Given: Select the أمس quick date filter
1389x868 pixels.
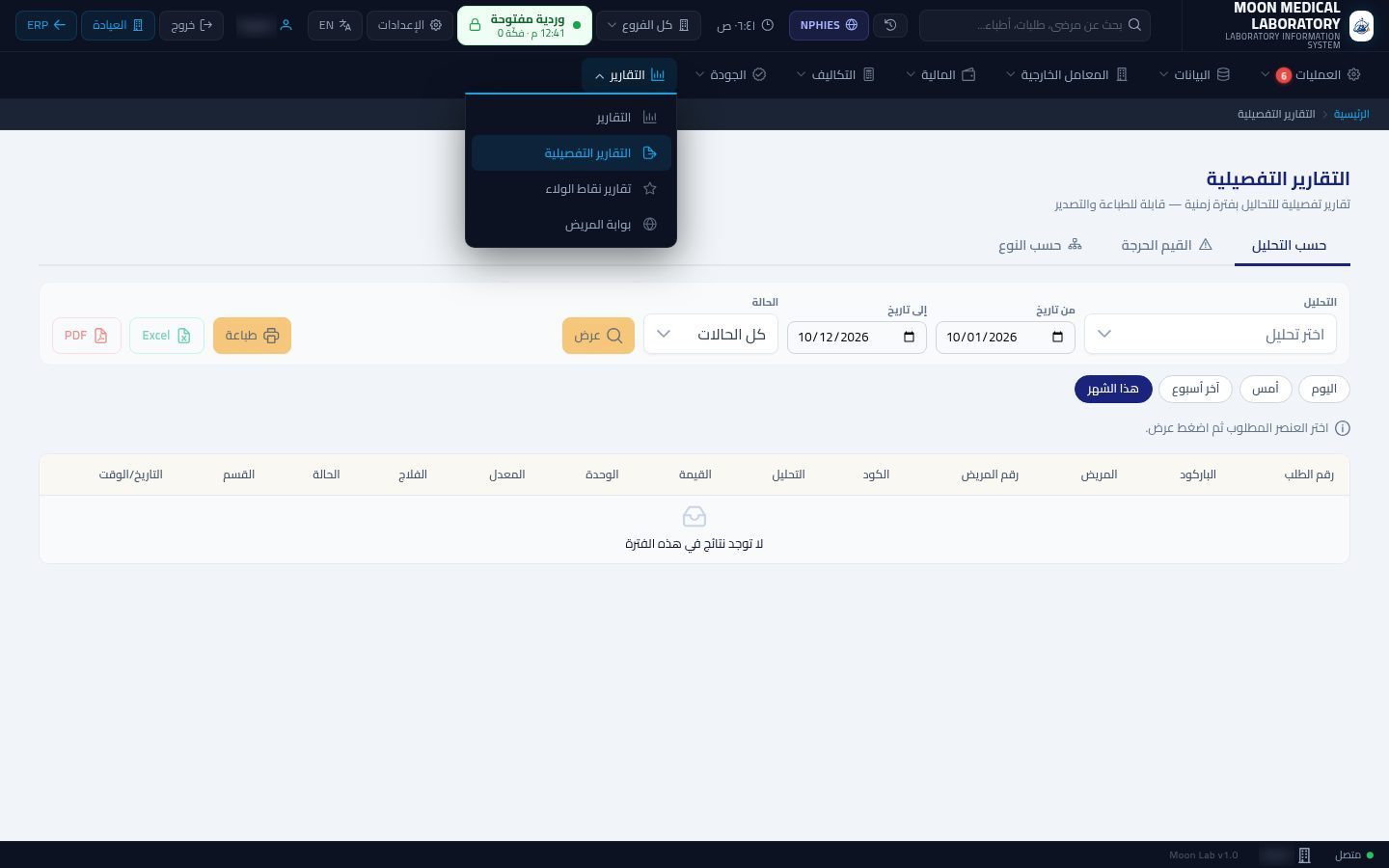Looking at the screenshot, I should (1265, 389).
